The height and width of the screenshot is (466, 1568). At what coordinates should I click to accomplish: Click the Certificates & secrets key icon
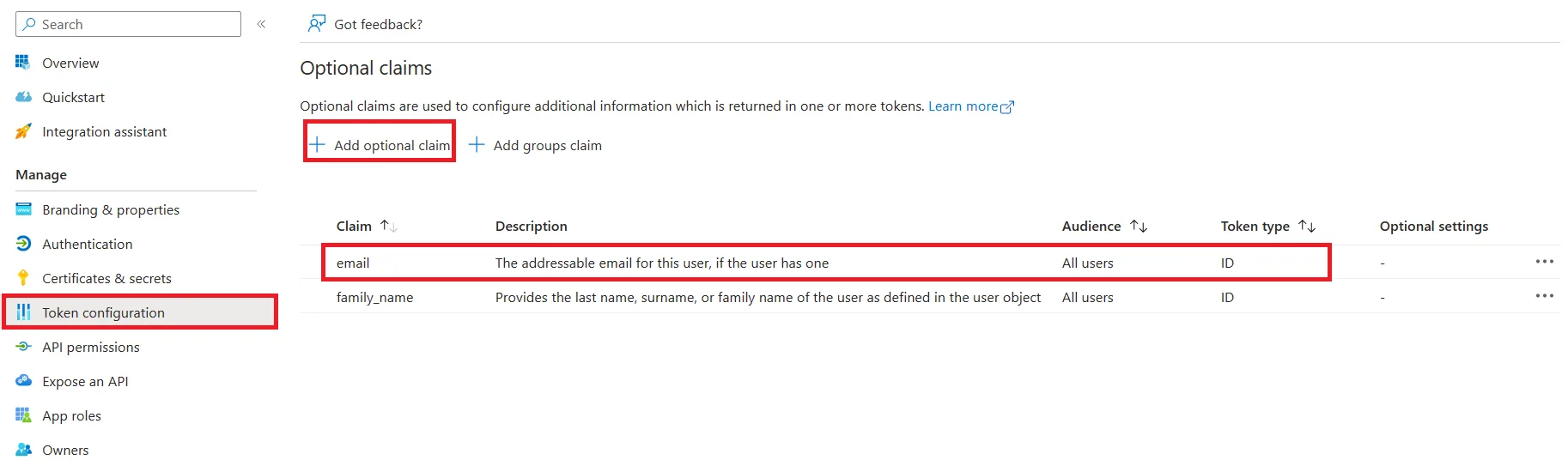(x=23, y=278)
